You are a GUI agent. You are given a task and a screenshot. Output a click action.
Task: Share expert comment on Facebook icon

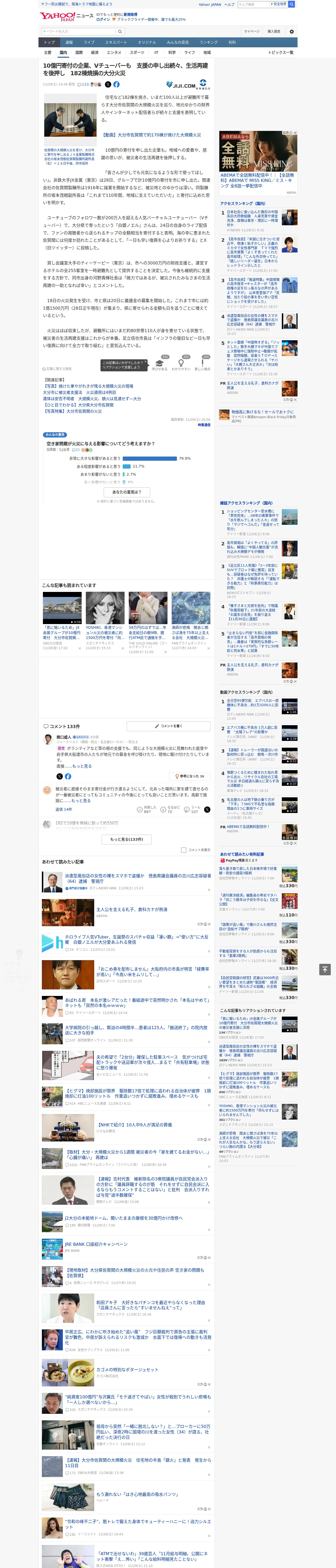coord(68,776)
